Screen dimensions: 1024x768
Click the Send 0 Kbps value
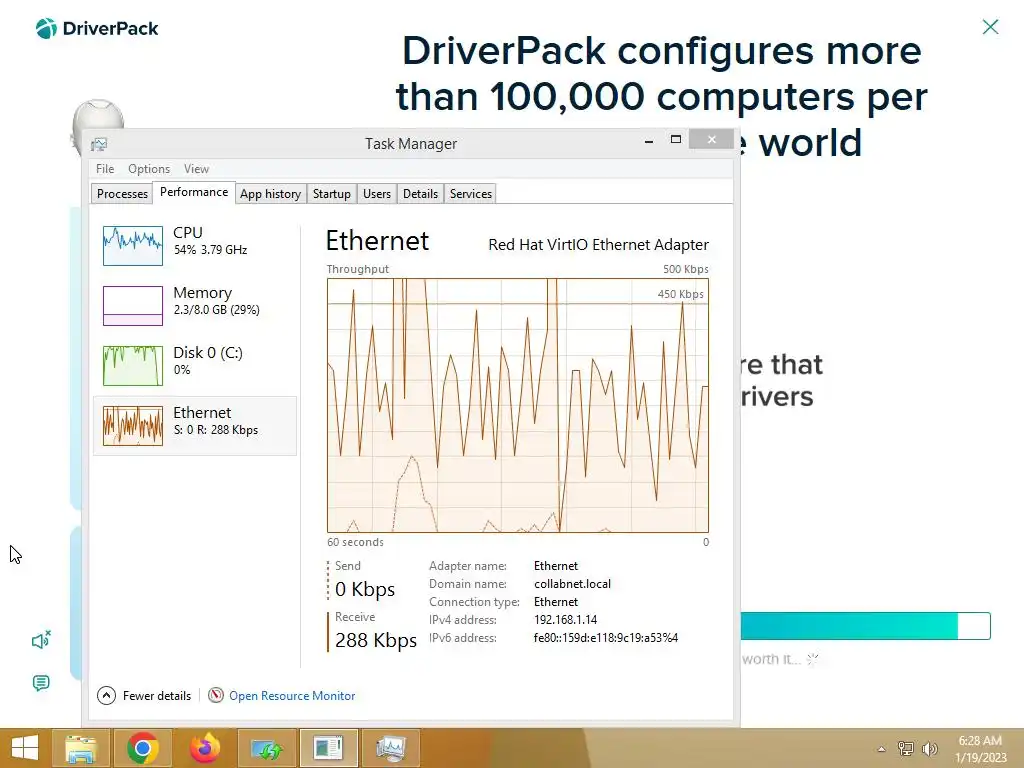pos(365,589)
